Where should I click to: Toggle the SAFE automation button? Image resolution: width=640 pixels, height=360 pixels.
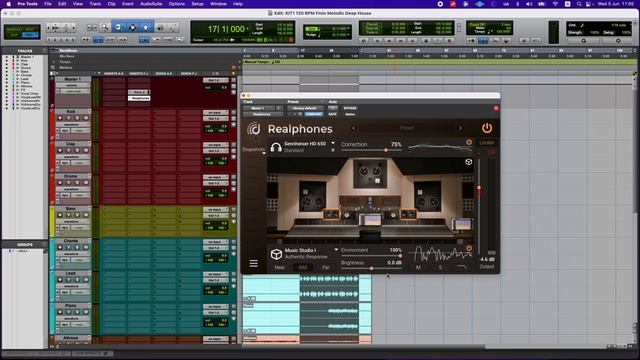pyautogui.click(x=333, y=114)
